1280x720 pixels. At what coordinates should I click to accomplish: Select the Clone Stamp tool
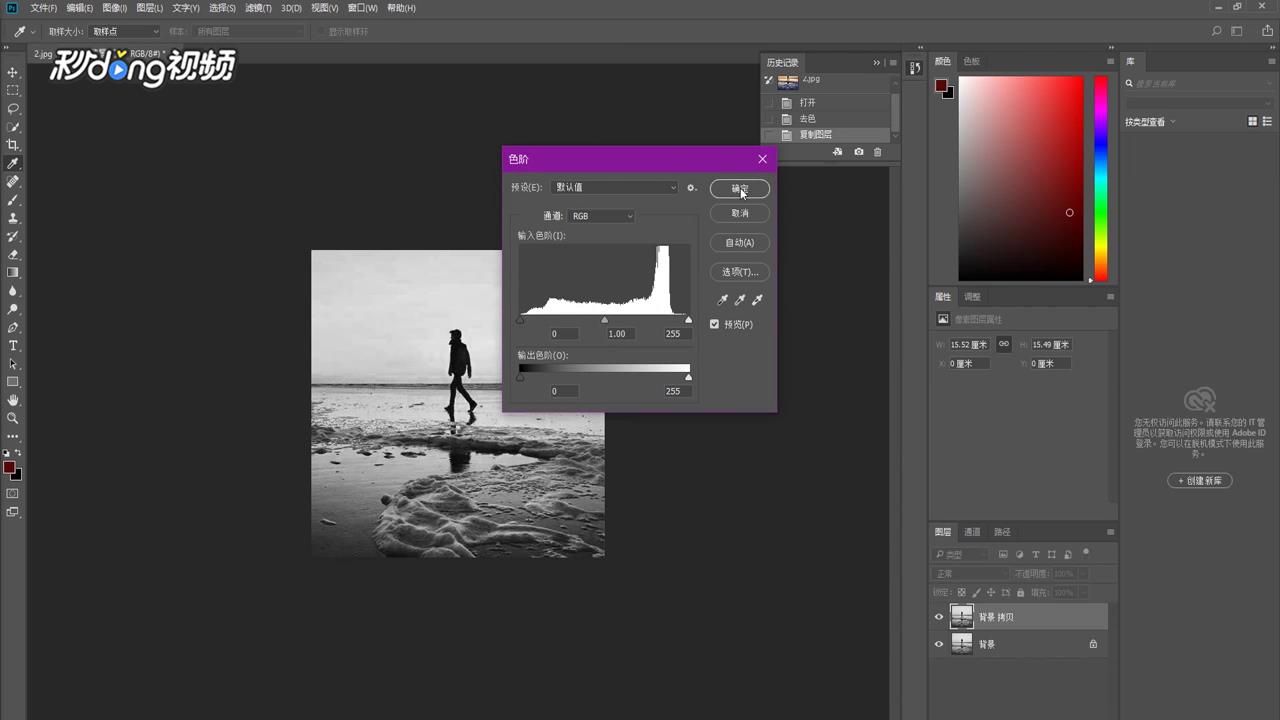pos(13,218)
